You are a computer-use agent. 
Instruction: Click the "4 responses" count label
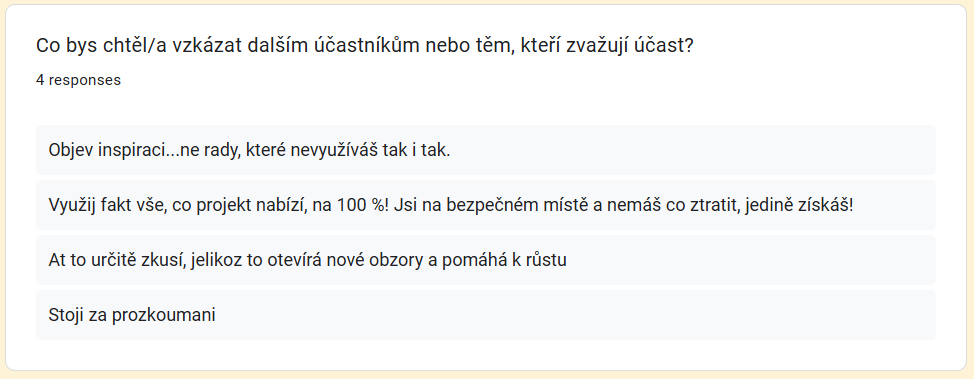tap(78, 81)
